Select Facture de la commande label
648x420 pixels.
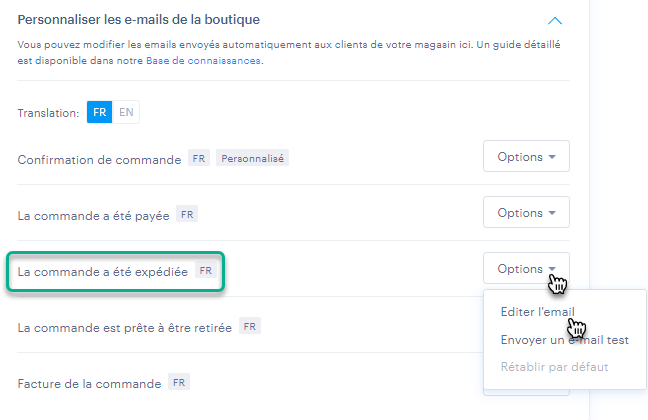[89, 384]
